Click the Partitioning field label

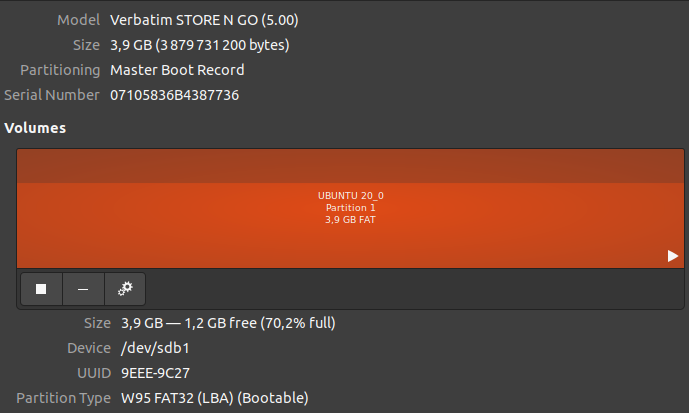coord(60,70)
